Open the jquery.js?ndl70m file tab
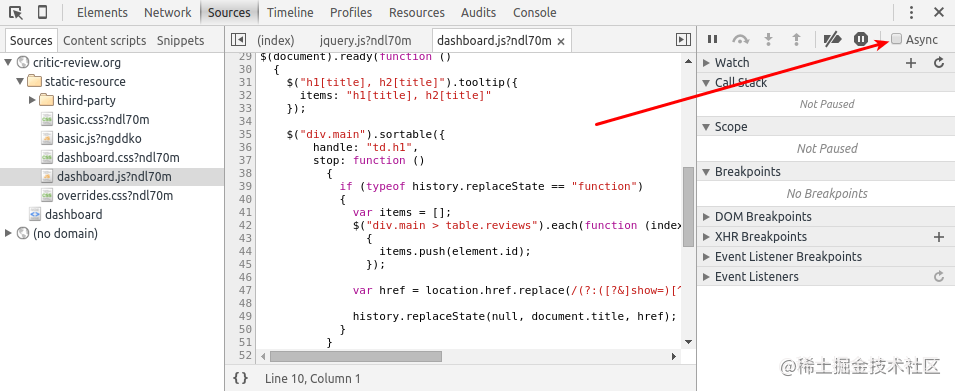955x391 pixels. [365, 40]
